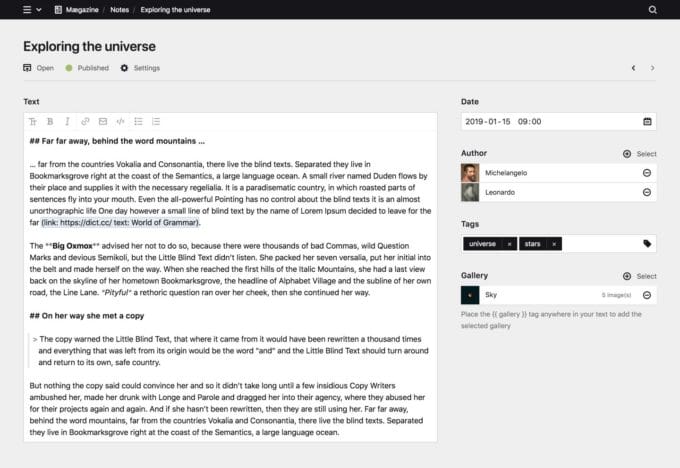Insert a link via toolbar
Screen dimensions: 680x468
(x=86, y=121)
